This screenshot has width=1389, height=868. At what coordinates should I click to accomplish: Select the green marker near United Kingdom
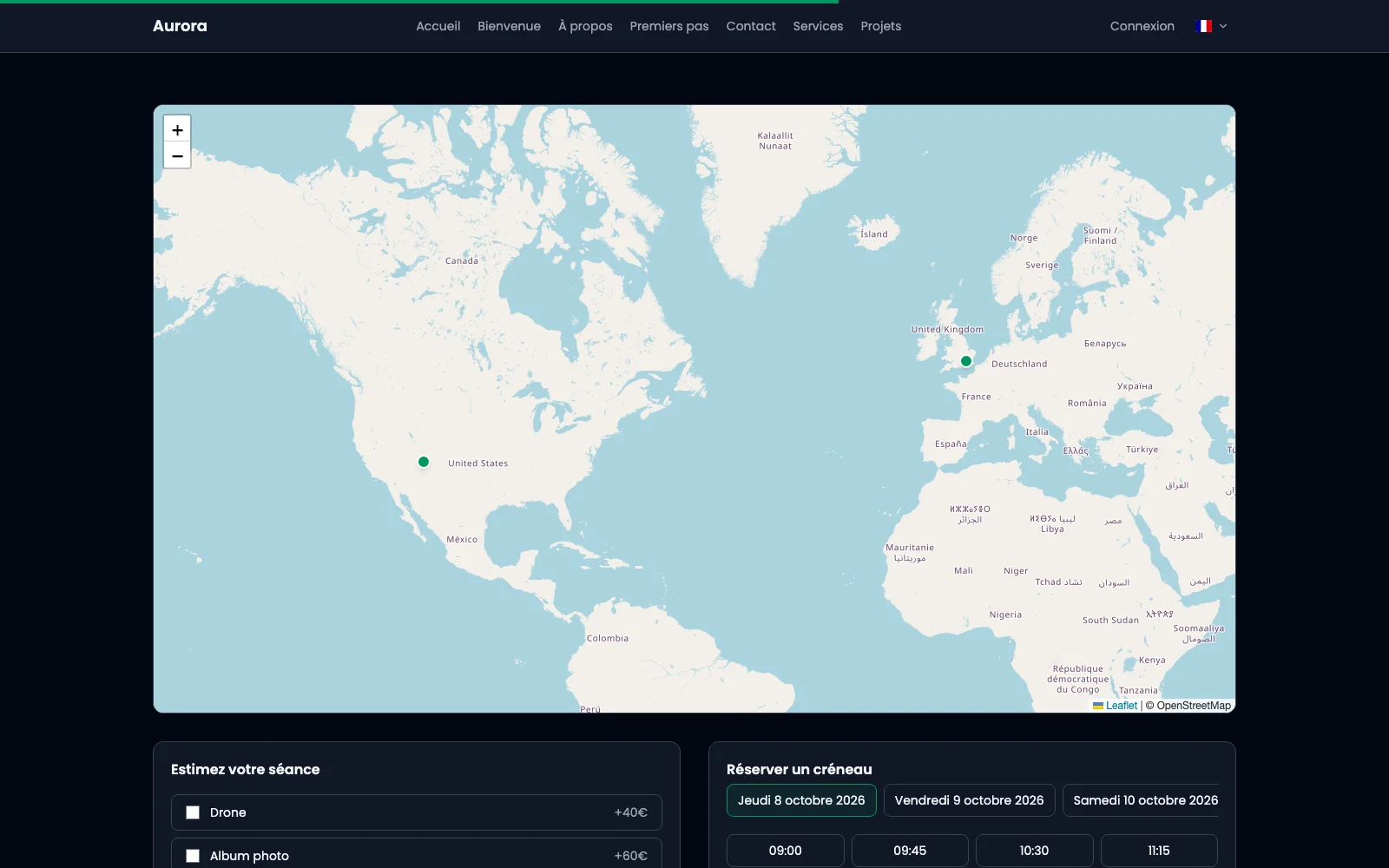[966, 361]
